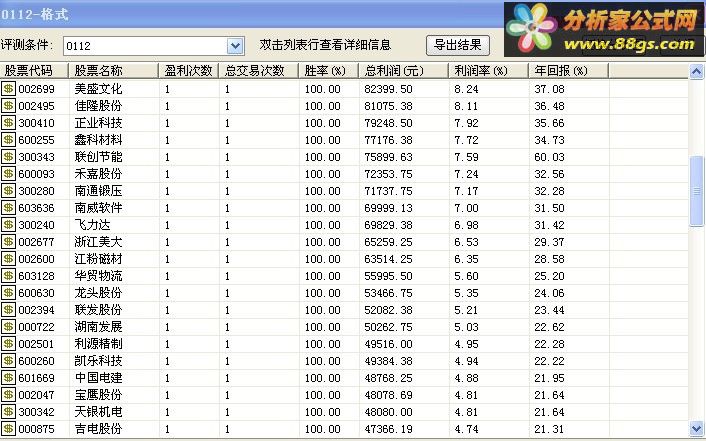706x441 pixels.
Task: Click the stock icon for 000722
Action: click(8, 327)
